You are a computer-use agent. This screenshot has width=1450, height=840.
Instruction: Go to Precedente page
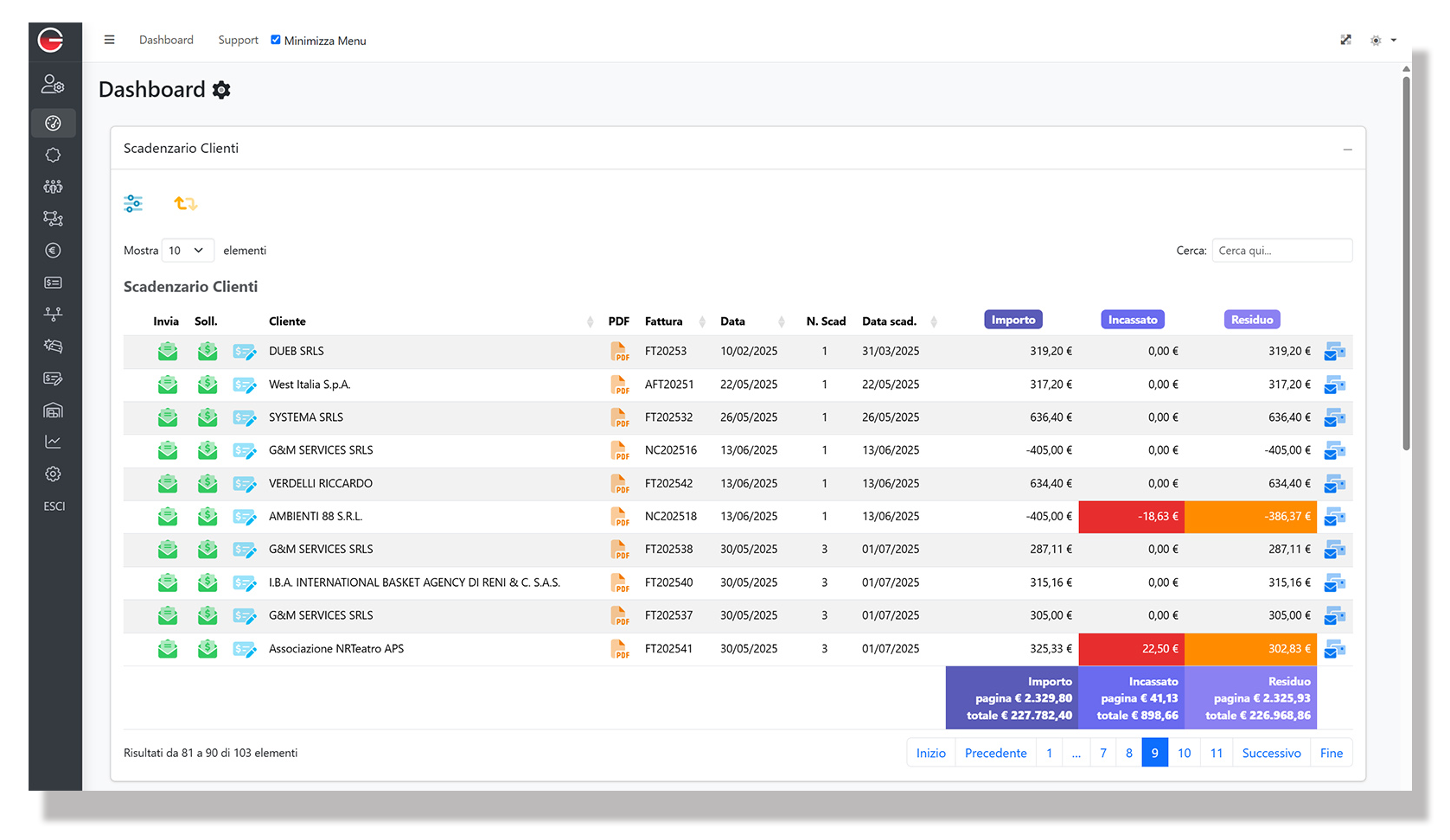tap(996, 753)
